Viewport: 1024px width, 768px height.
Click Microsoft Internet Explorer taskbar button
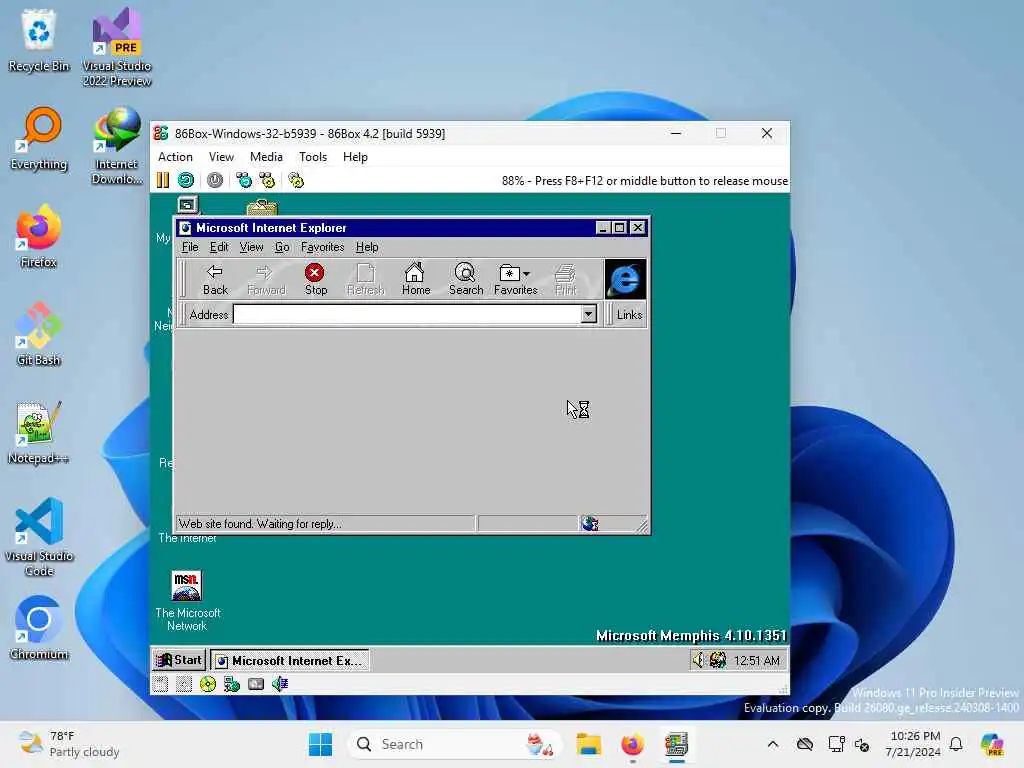coord(290,661)
